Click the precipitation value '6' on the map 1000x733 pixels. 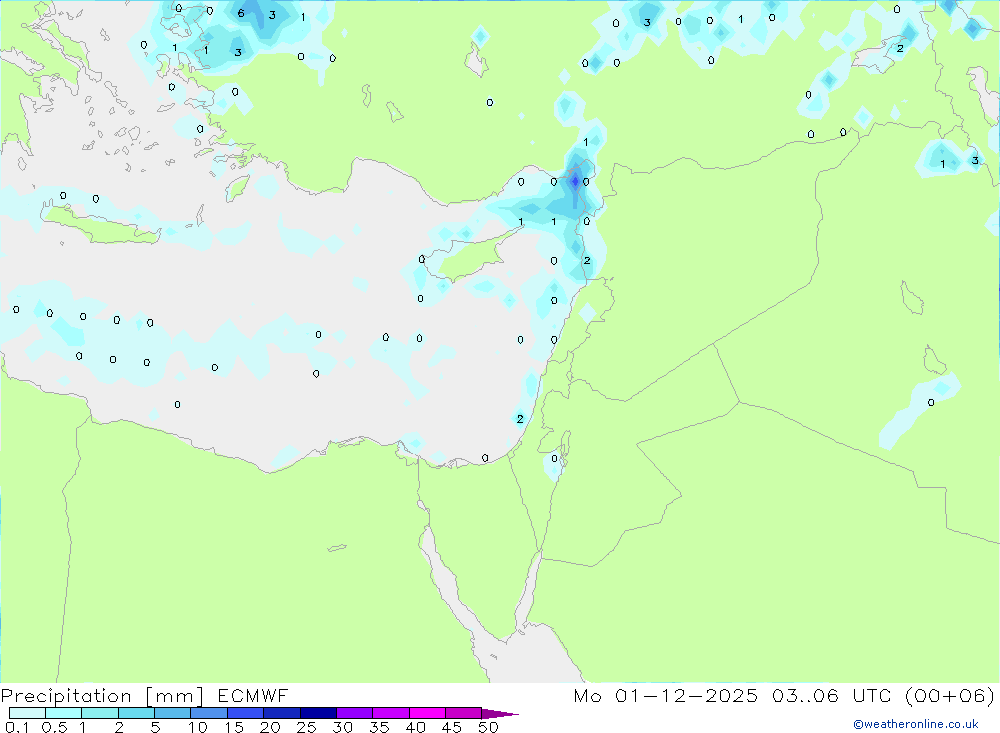pyautogui.click(x=240, y=13)
